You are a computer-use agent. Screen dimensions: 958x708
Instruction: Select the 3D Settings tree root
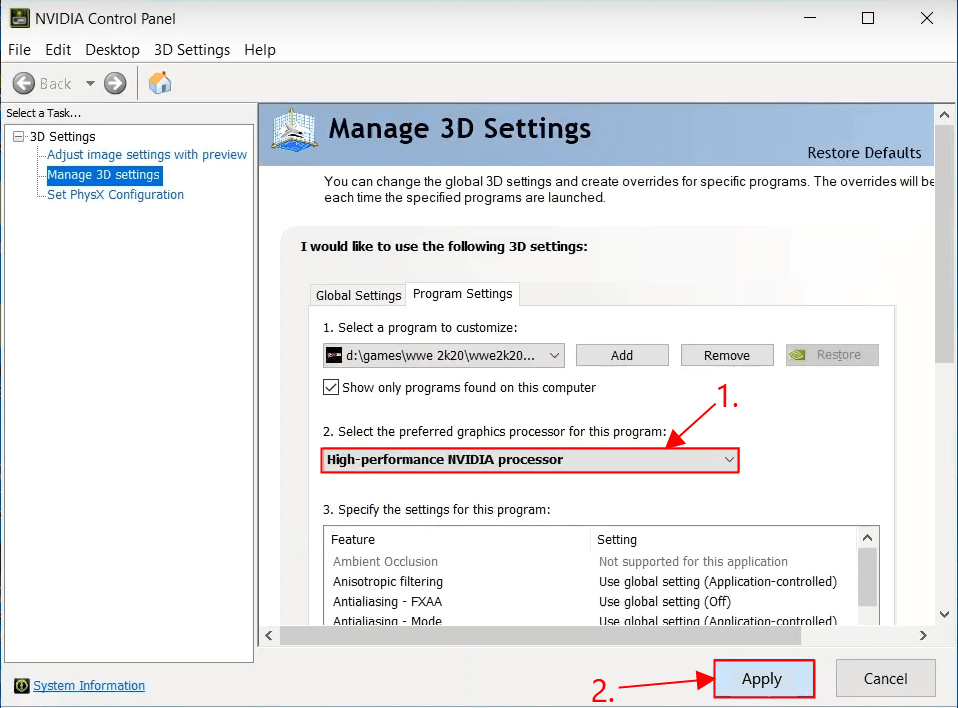63,136
